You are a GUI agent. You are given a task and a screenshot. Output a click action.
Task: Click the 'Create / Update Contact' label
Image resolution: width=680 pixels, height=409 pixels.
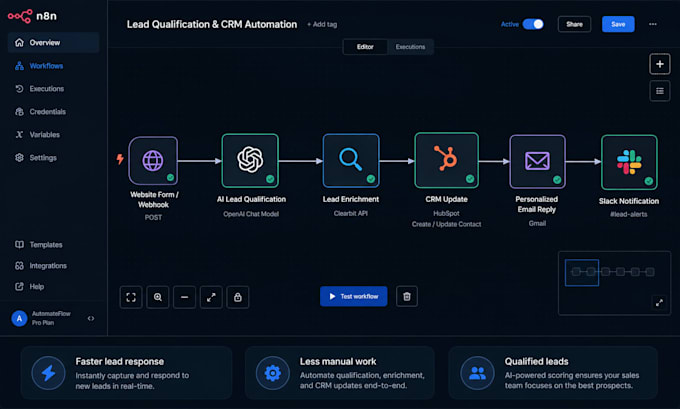coord(446,224)
